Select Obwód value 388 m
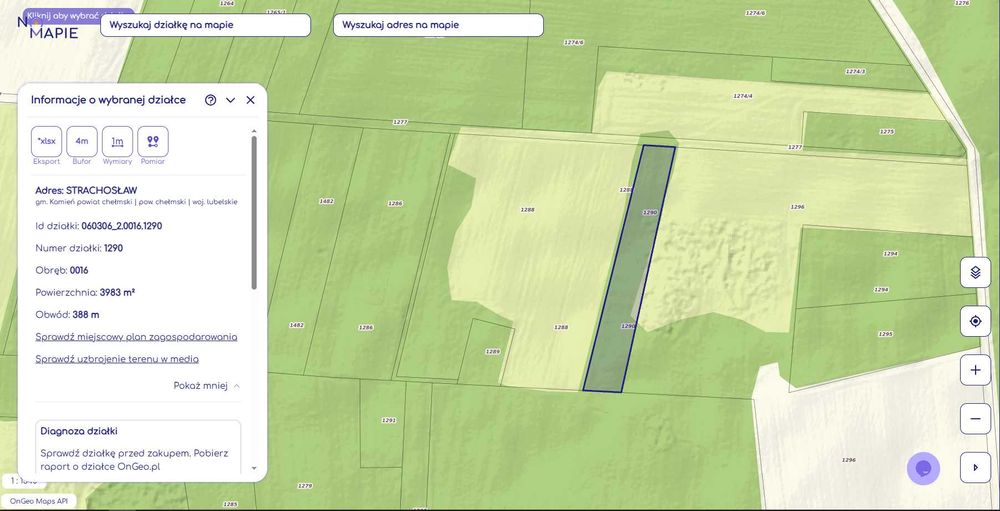This screenshot has height=511, width=1000. click(x=87, y=315)
